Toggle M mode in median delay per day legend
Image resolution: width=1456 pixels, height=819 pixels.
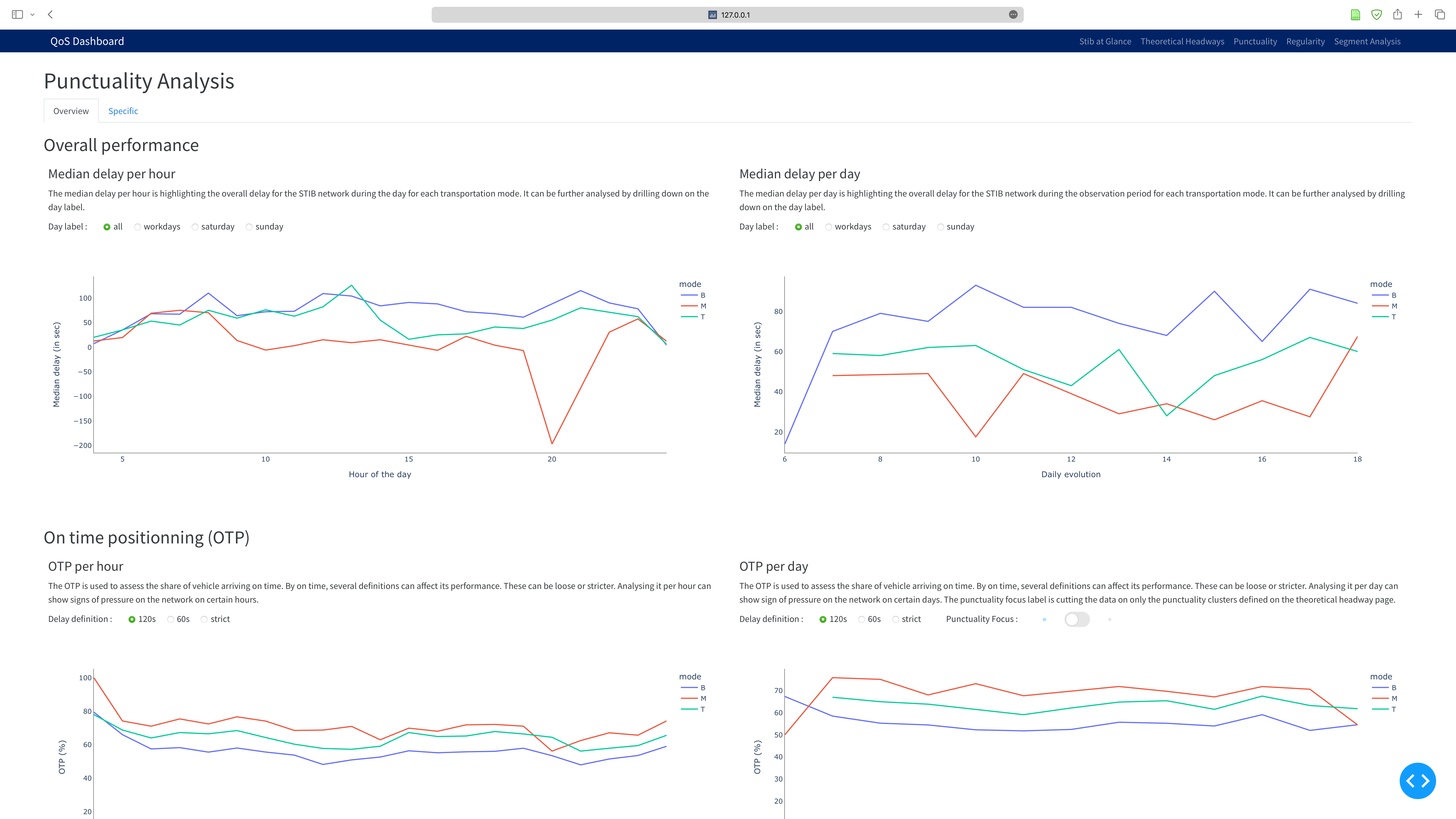point(1384,306)
